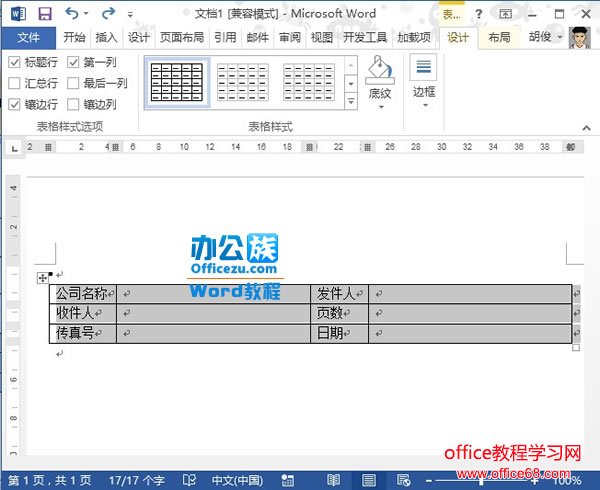
Task: Switch to the 开发工具 tab
Action: [365, 37]
